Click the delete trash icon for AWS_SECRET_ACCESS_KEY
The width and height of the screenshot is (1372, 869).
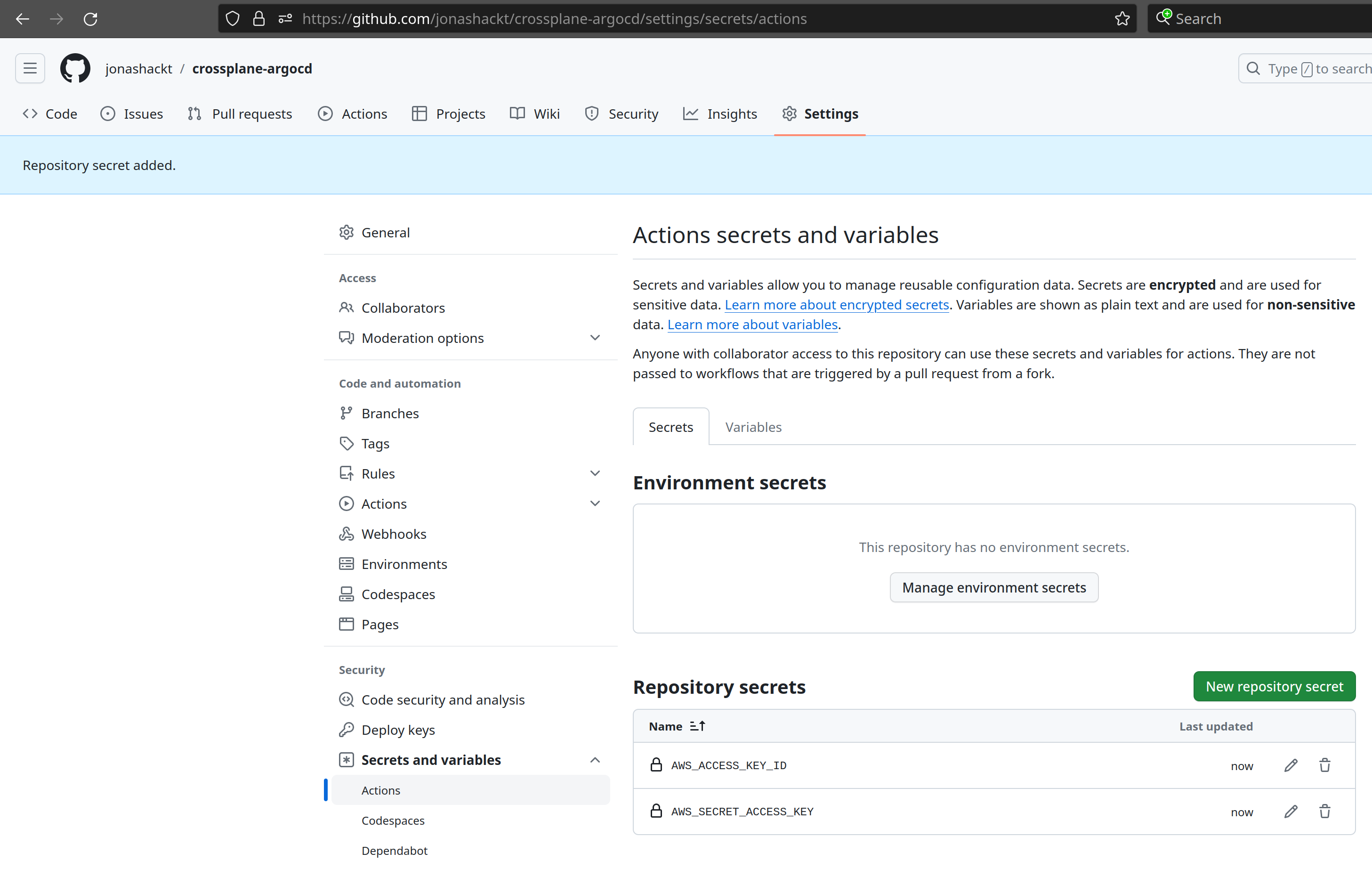1325,811
